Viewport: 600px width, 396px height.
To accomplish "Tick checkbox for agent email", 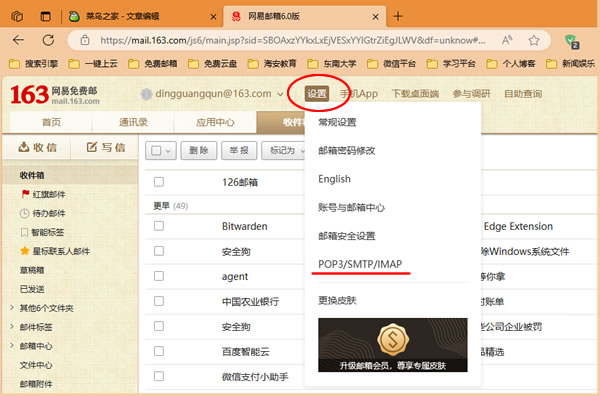I will click(159, 276).
